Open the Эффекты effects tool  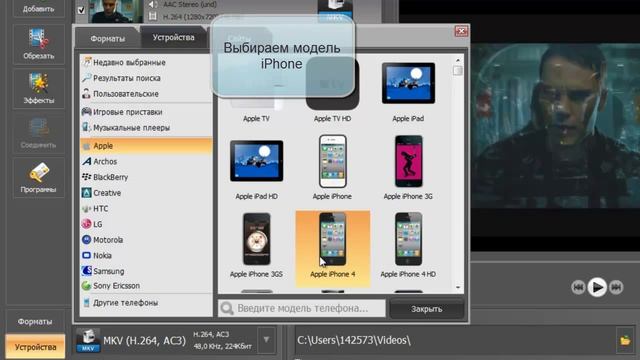(38, 88)
